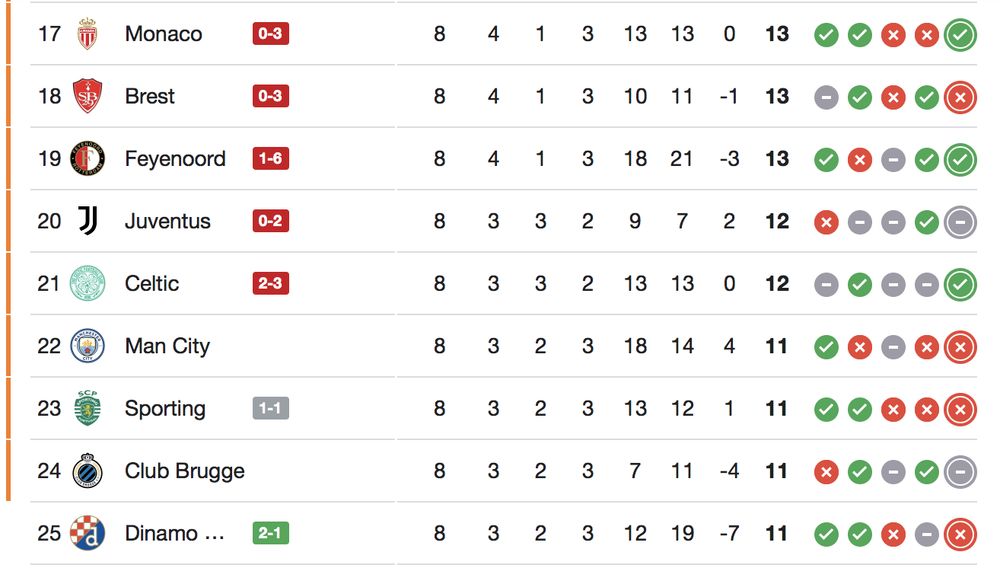Open the Juventus team page
The height and width of the screenshot is (568, 1000).
pos(167,221)
